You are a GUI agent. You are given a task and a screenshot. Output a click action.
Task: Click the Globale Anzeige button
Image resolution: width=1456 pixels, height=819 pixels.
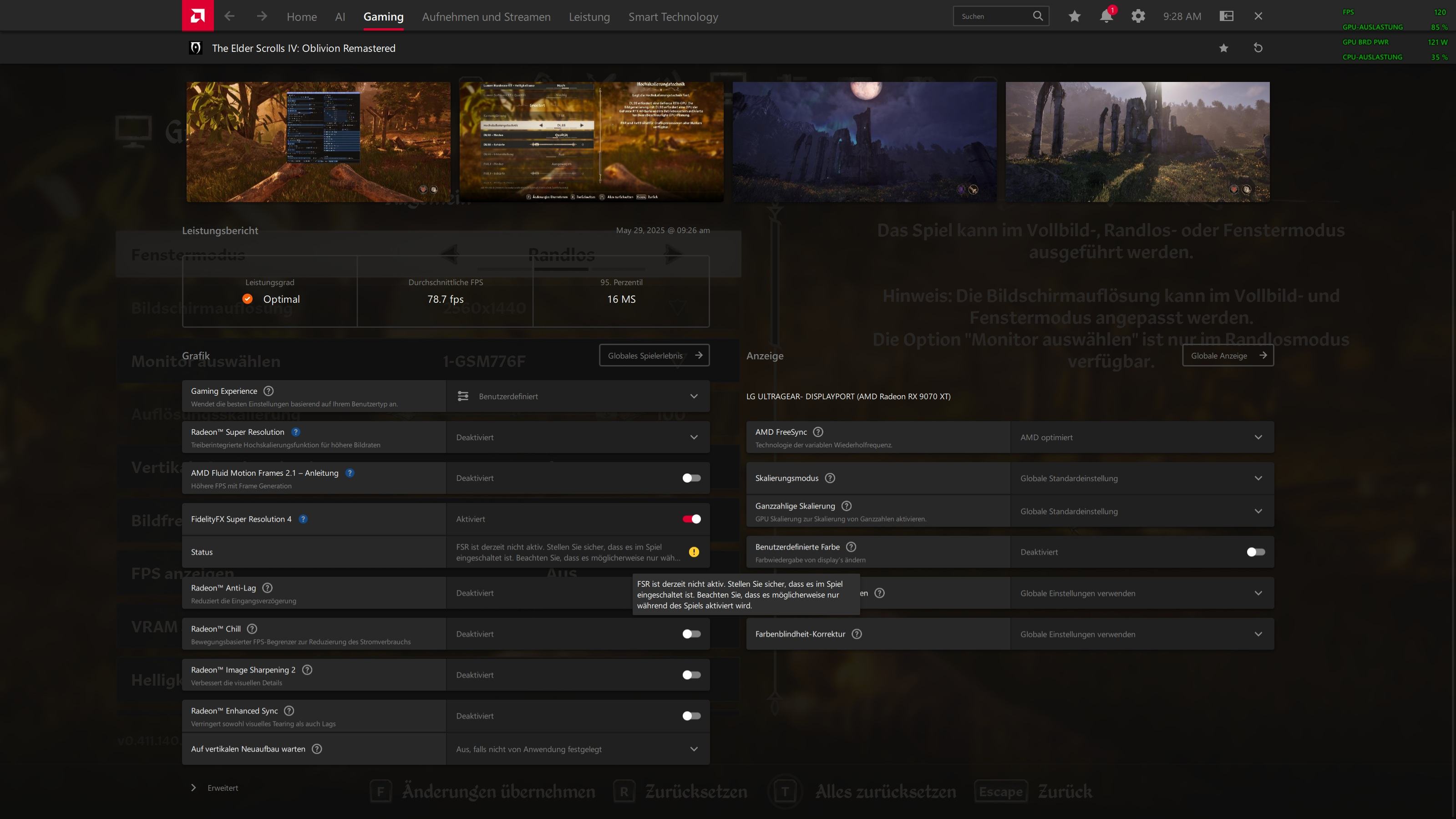click(1228, 356)
